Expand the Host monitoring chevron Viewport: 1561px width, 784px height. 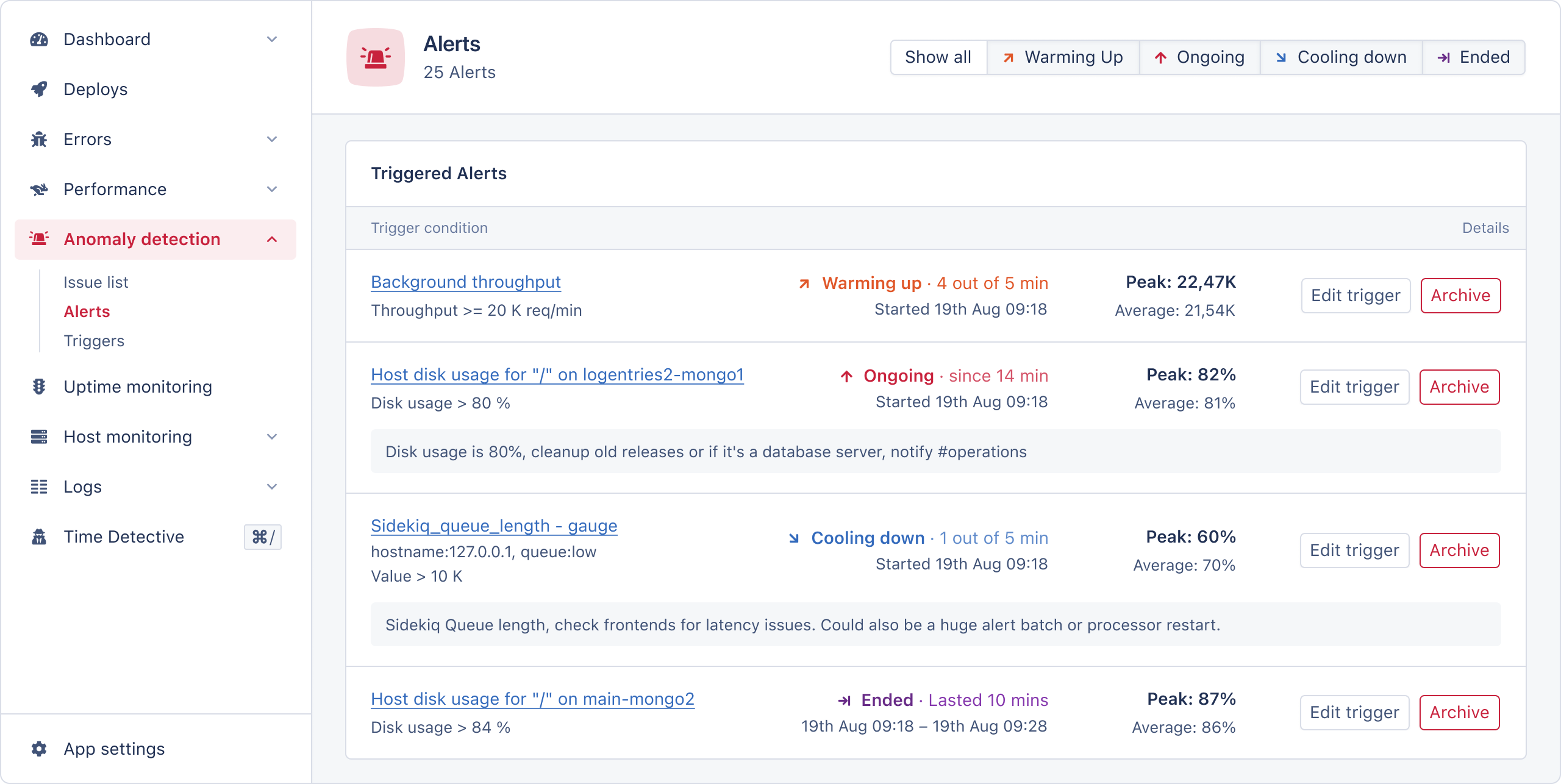tap(272, 437)
